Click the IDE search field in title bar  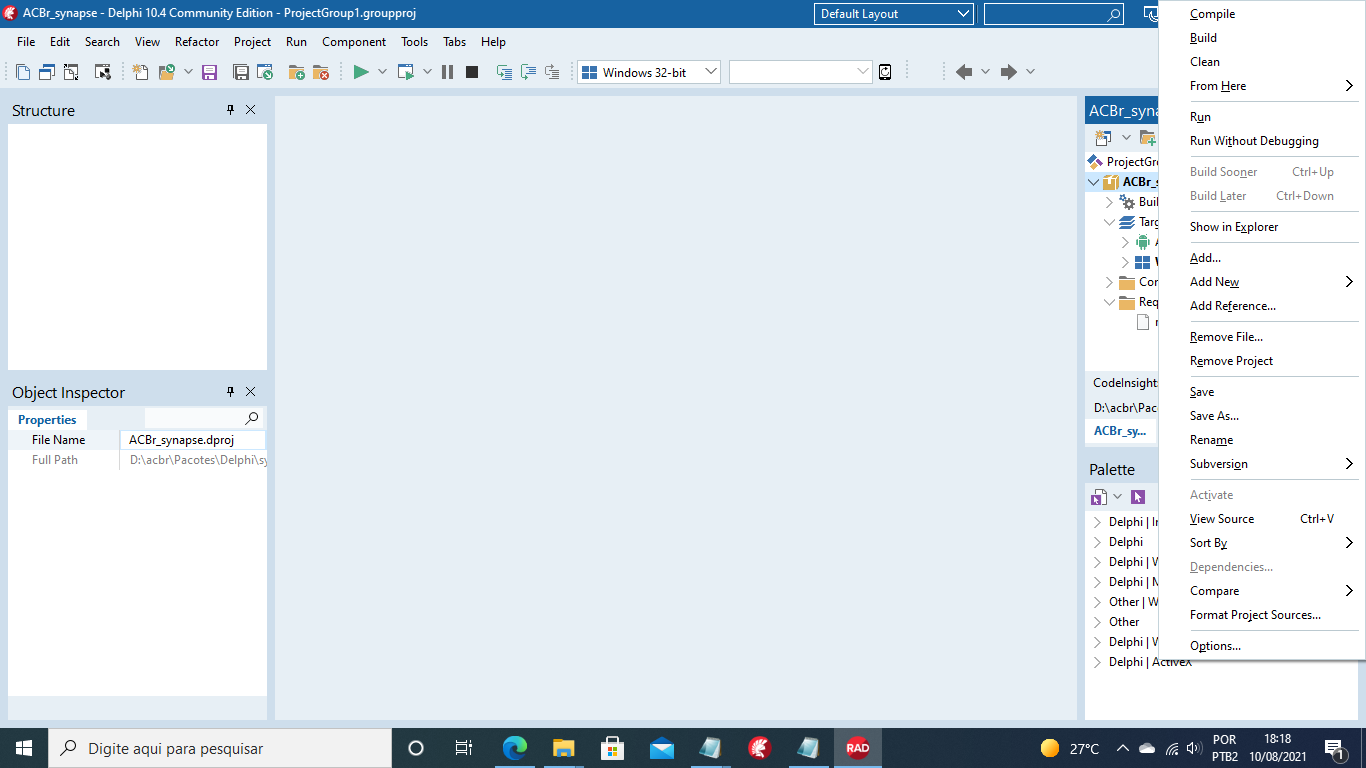[1053, 14]
